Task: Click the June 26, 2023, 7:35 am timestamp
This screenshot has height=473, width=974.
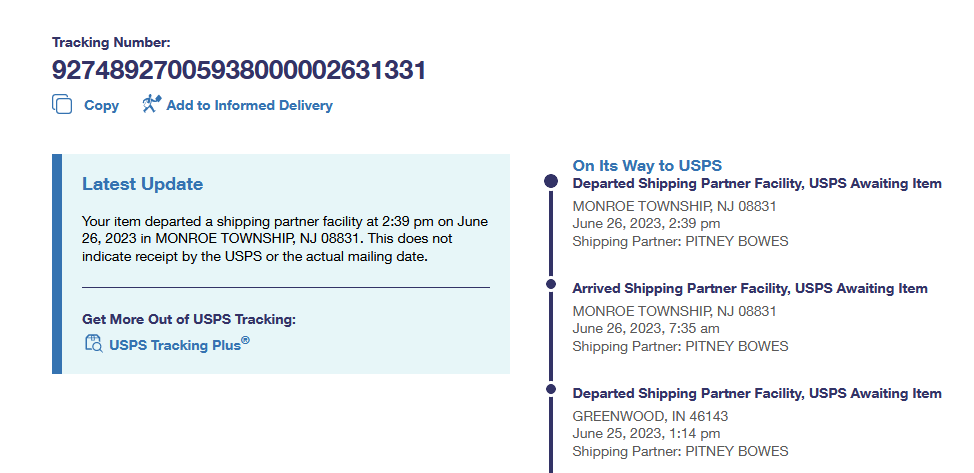Action: pyautogui.click(x=647, y=328)
